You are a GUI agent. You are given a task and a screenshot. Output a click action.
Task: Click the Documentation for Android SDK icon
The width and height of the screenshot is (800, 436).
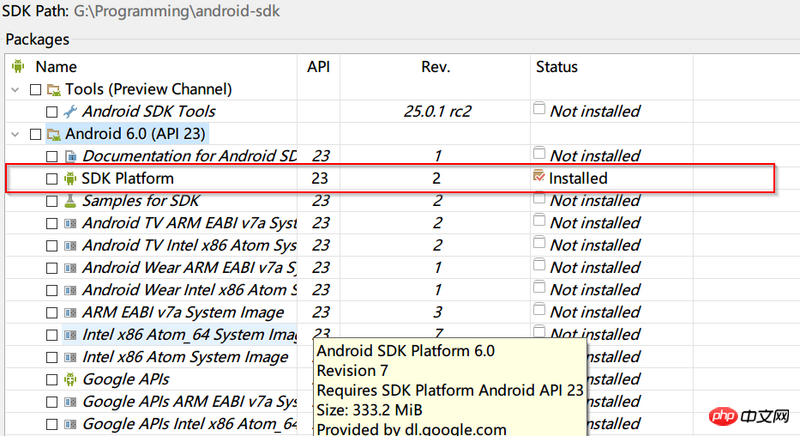coord(70,156)
